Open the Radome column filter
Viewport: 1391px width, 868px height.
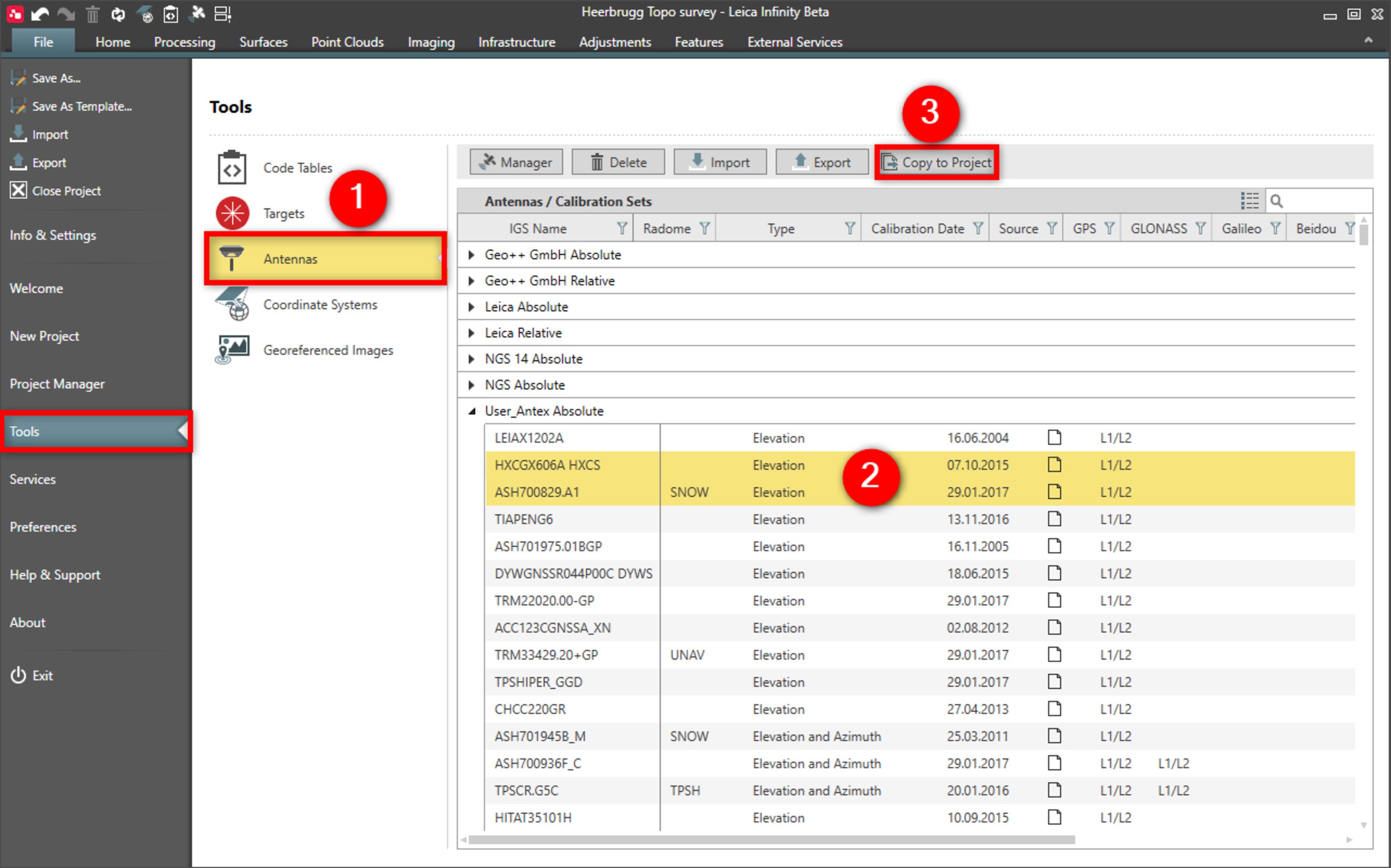[x=704, y=228]
